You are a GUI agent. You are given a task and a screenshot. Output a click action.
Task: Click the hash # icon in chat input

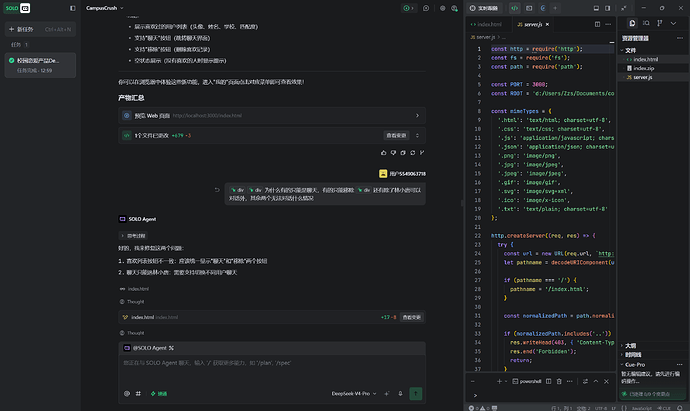138,394
